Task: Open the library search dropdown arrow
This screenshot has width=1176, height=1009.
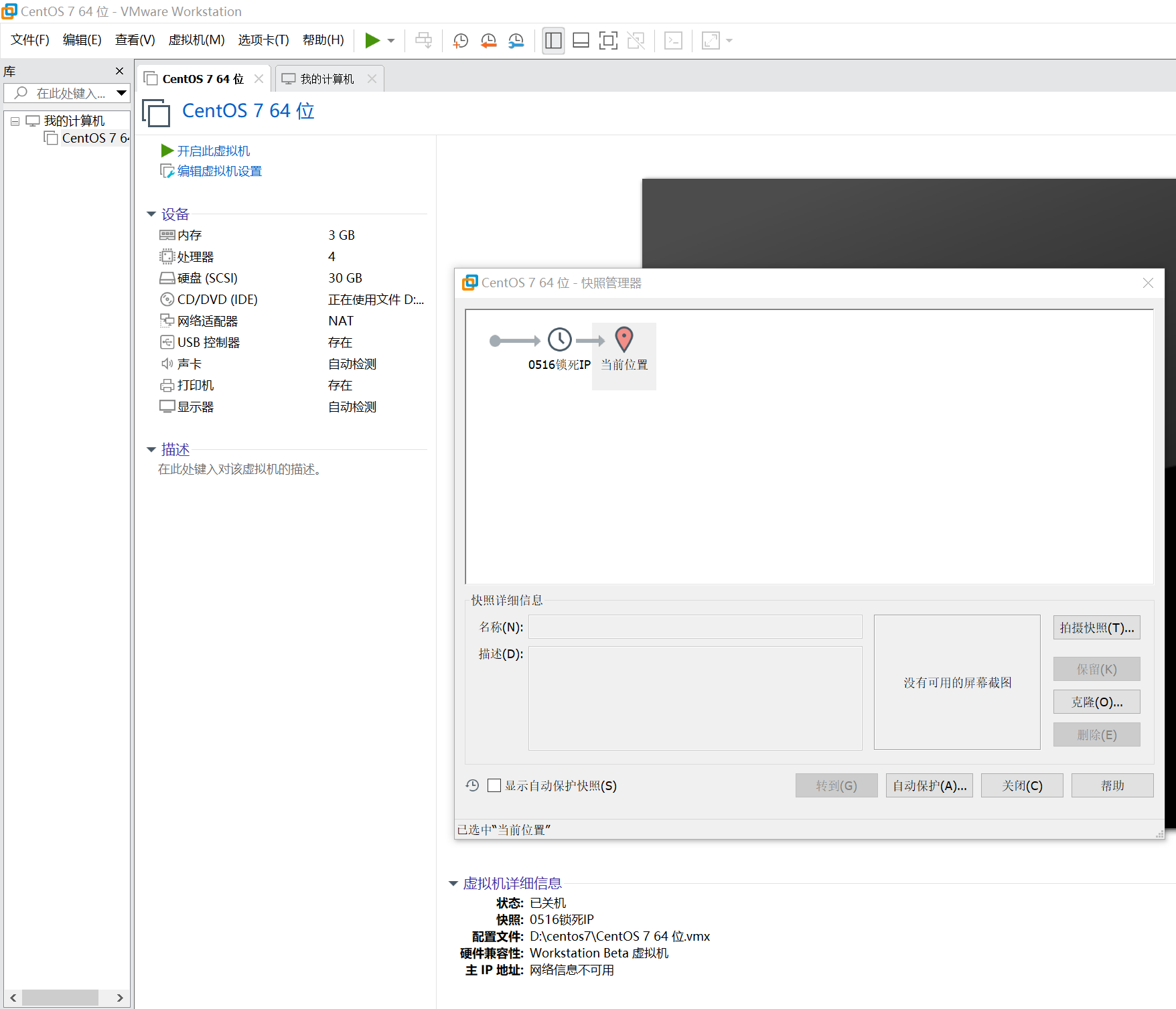Action: pyautogui.click(x=121, y=93)
